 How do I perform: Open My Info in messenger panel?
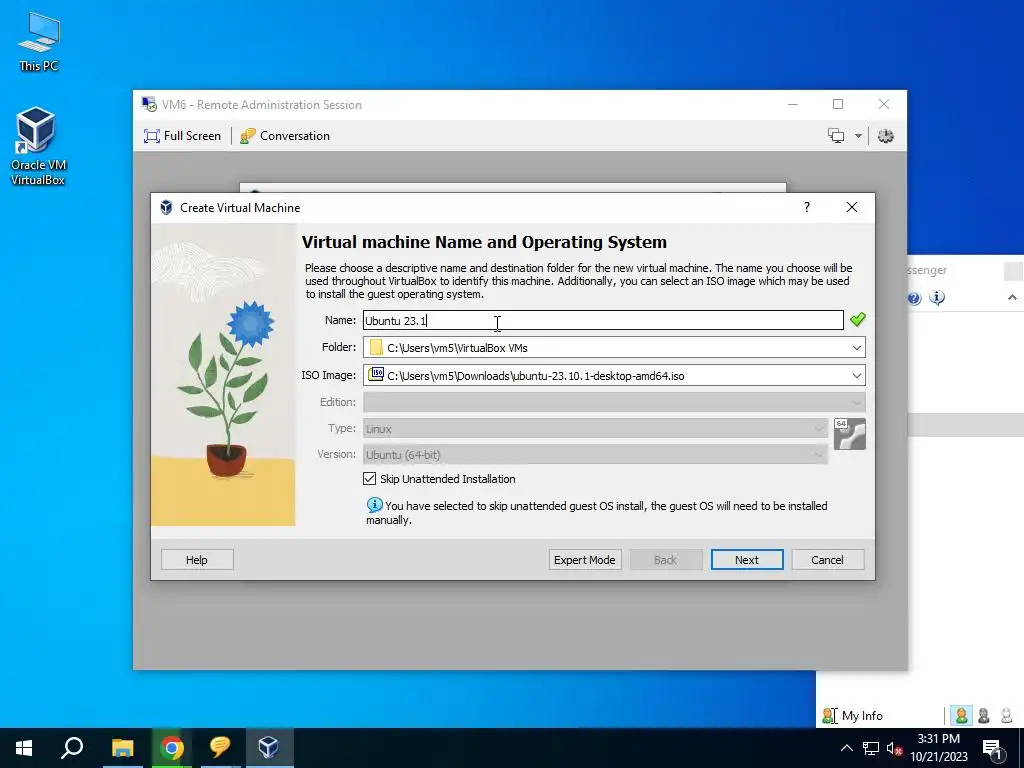(x=852, y=716)
